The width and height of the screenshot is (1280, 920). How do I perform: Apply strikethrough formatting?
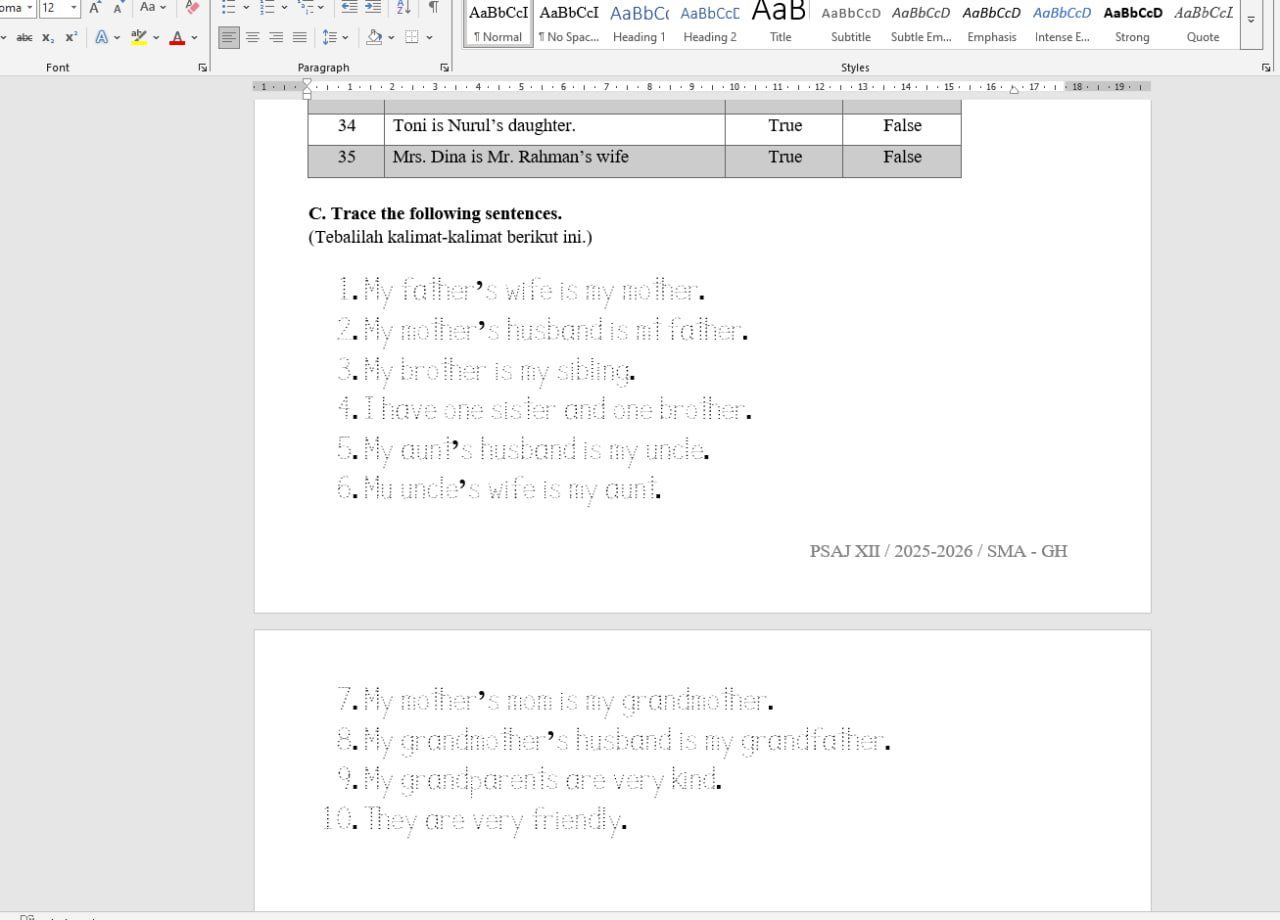click(24, 38)
